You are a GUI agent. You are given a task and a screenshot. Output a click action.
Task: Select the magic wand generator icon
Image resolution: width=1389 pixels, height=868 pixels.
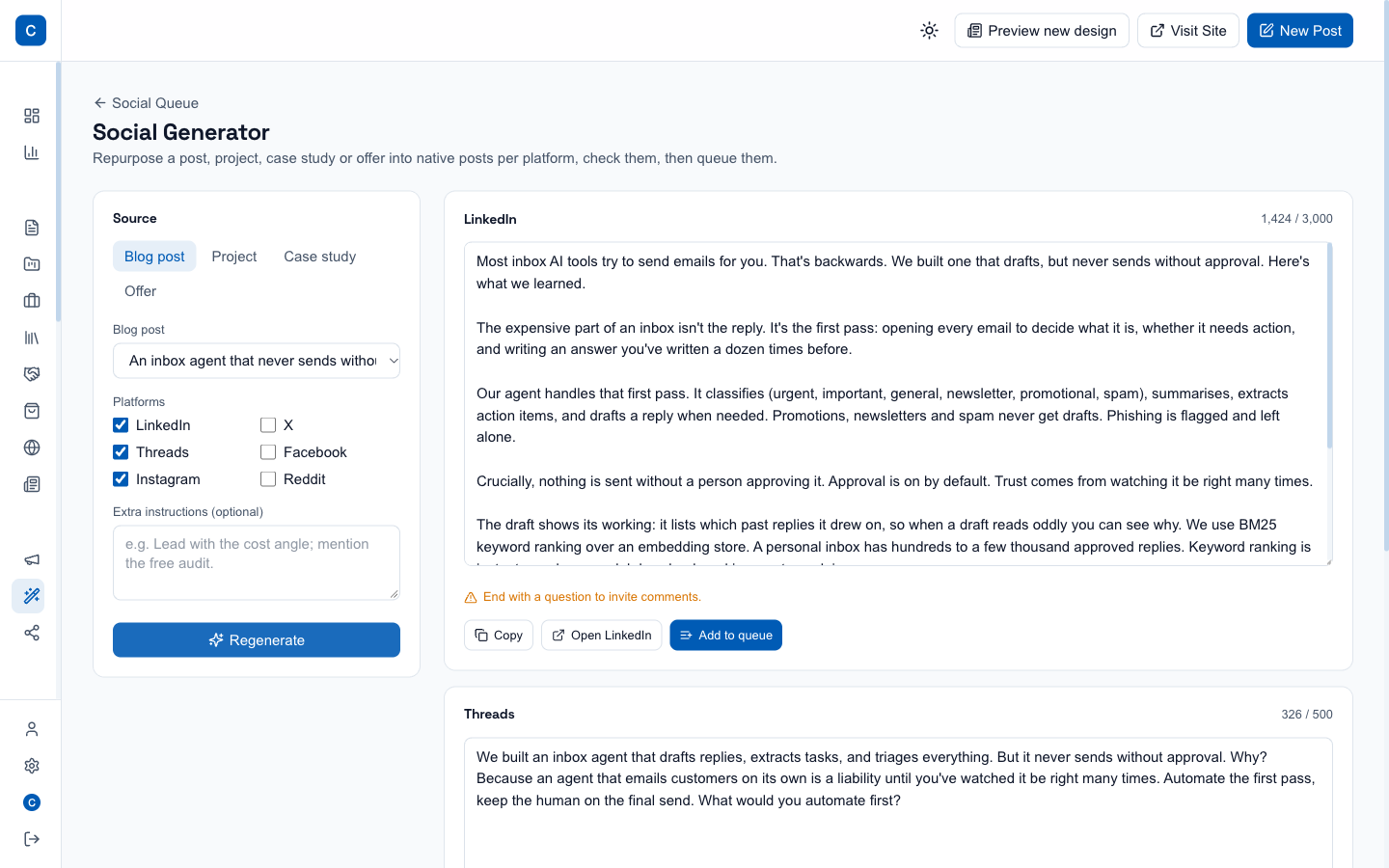point(32,596)
